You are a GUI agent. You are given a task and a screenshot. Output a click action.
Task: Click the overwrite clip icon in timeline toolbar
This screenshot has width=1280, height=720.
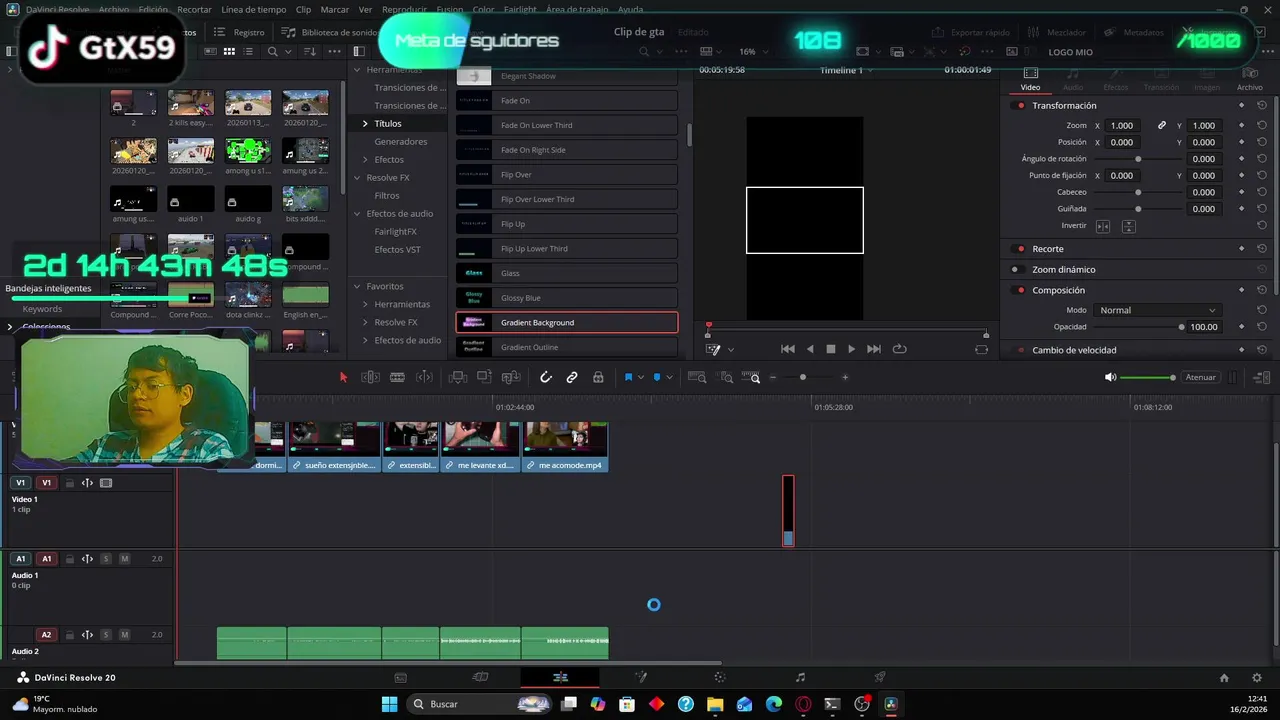[x=484, y=377]
